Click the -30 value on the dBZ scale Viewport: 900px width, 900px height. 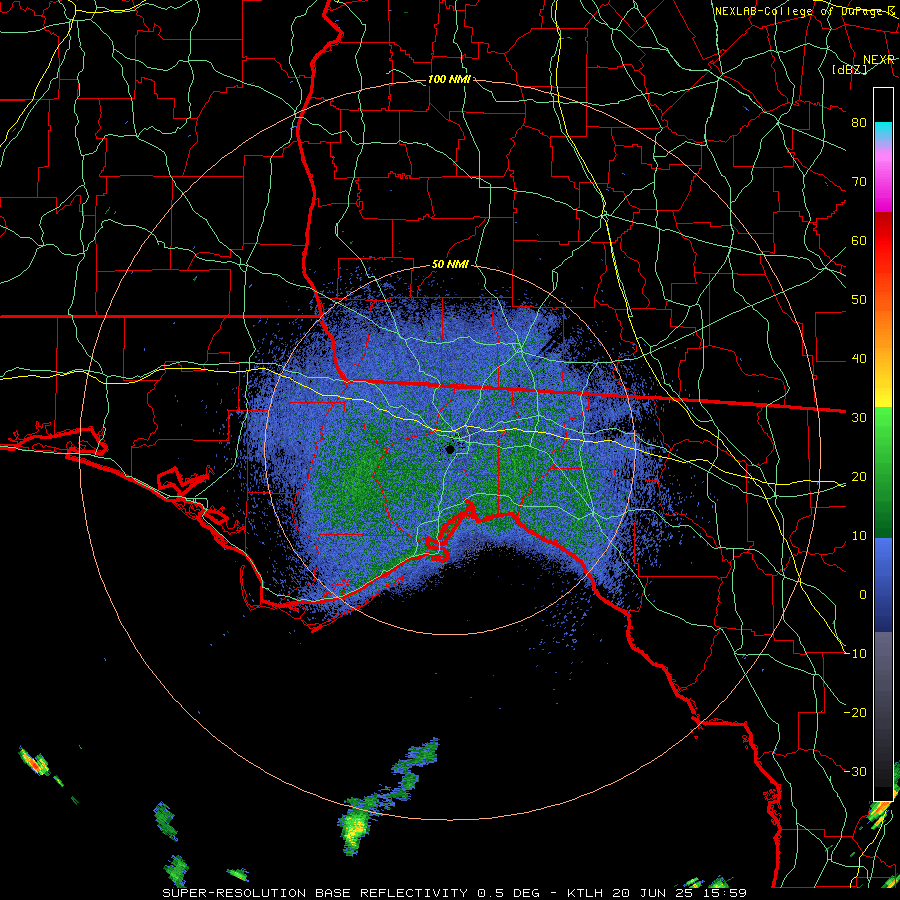(856, 772)
